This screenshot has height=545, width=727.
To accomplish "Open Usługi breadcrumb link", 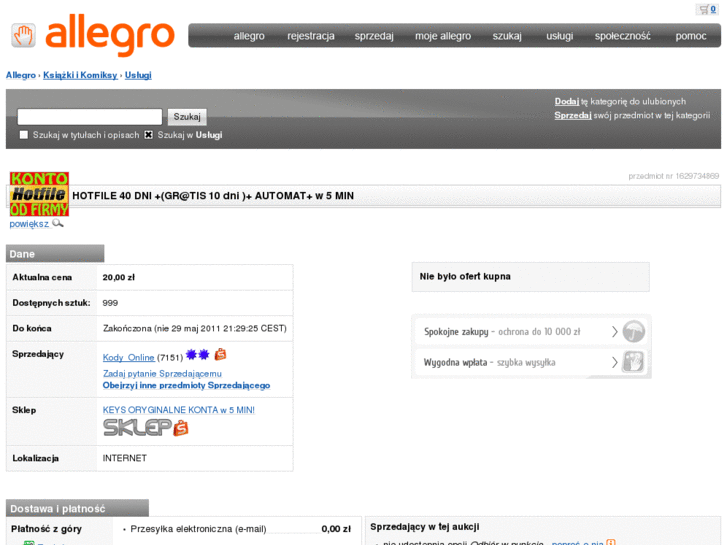I will coord(138,75).
